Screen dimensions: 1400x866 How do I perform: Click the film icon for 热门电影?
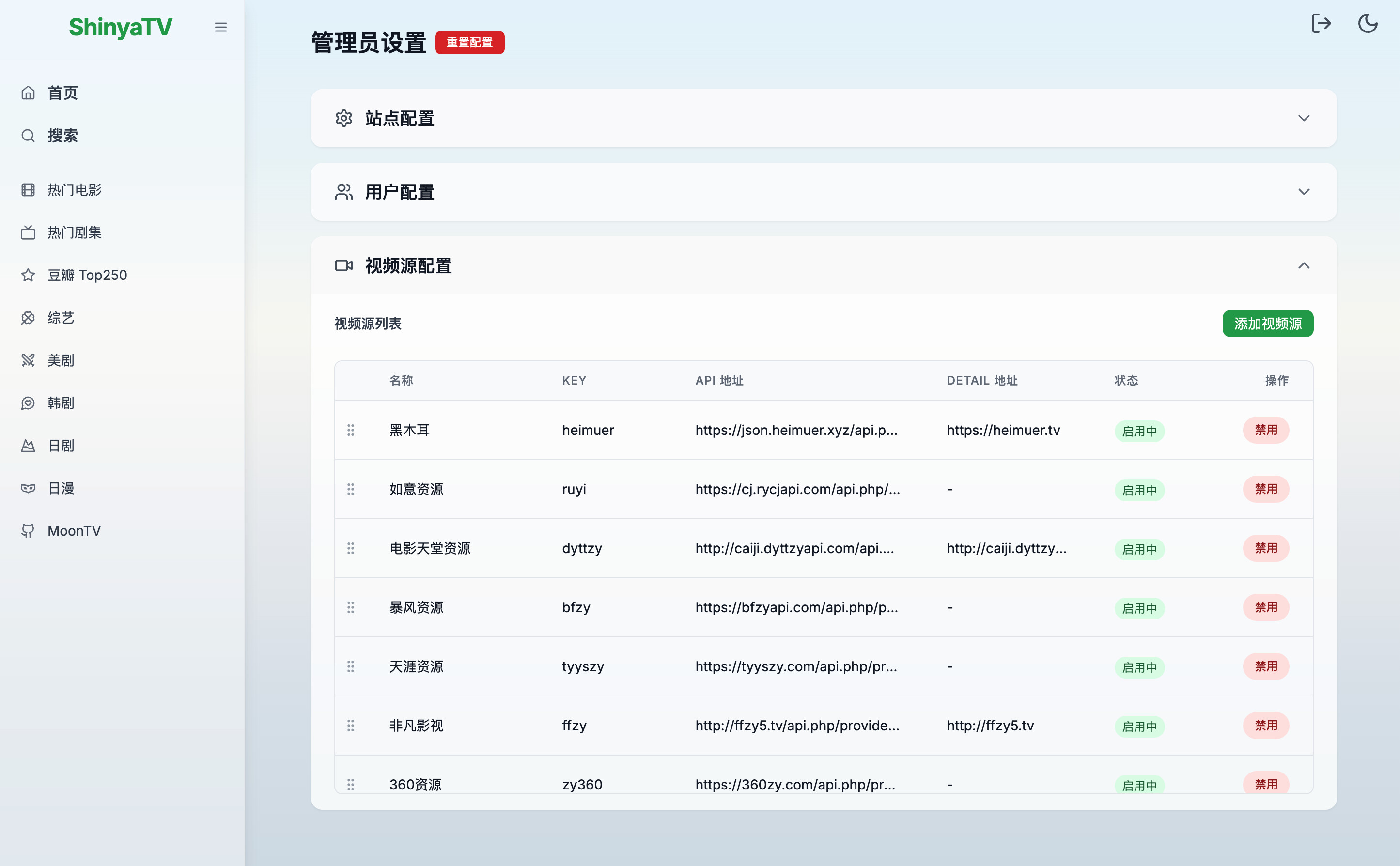(28, 189)
